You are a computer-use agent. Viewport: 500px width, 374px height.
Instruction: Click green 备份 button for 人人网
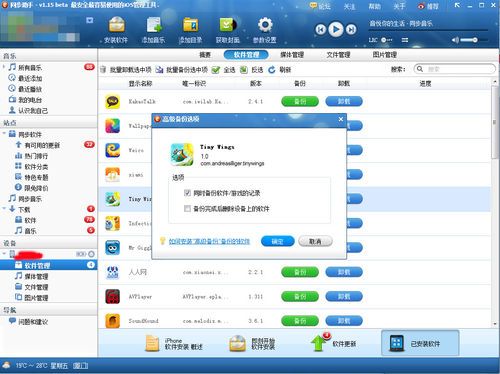click(300, 272)
